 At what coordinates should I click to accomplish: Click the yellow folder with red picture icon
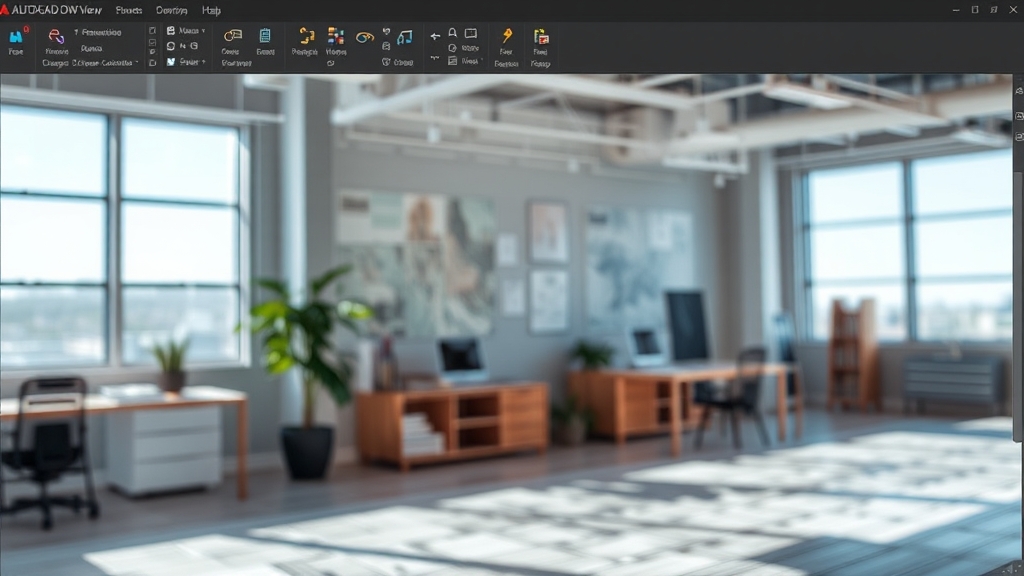click(x=541, y=36)
